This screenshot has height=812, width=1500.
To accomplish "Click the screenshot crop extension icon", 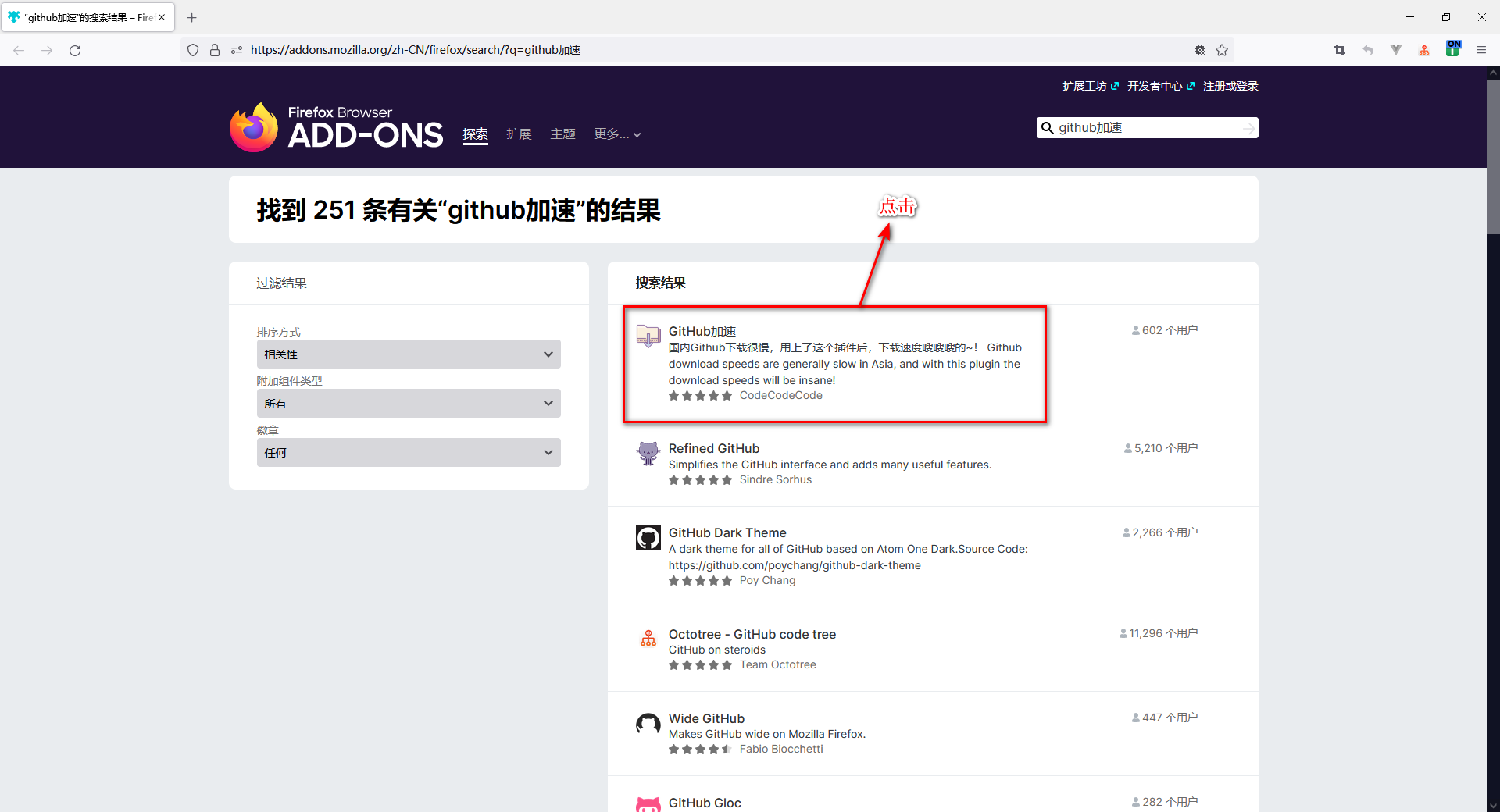I will click(x=1339, y=49).
